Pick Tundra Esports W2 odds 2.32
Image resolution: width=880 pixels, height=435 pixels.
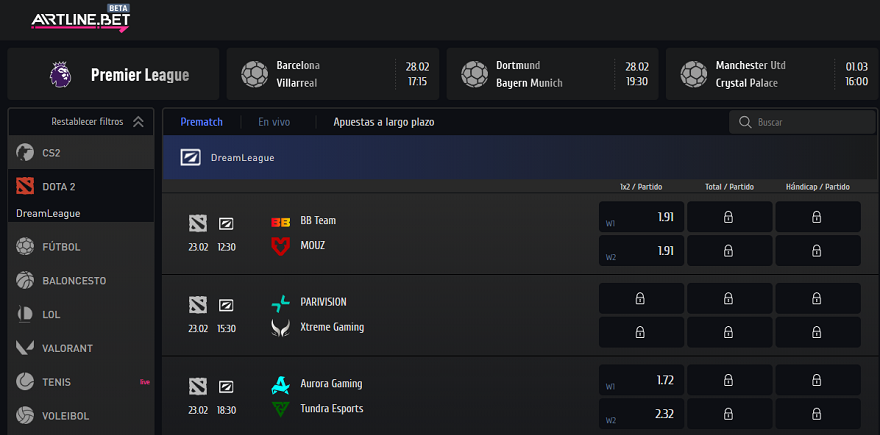point(641,412)
